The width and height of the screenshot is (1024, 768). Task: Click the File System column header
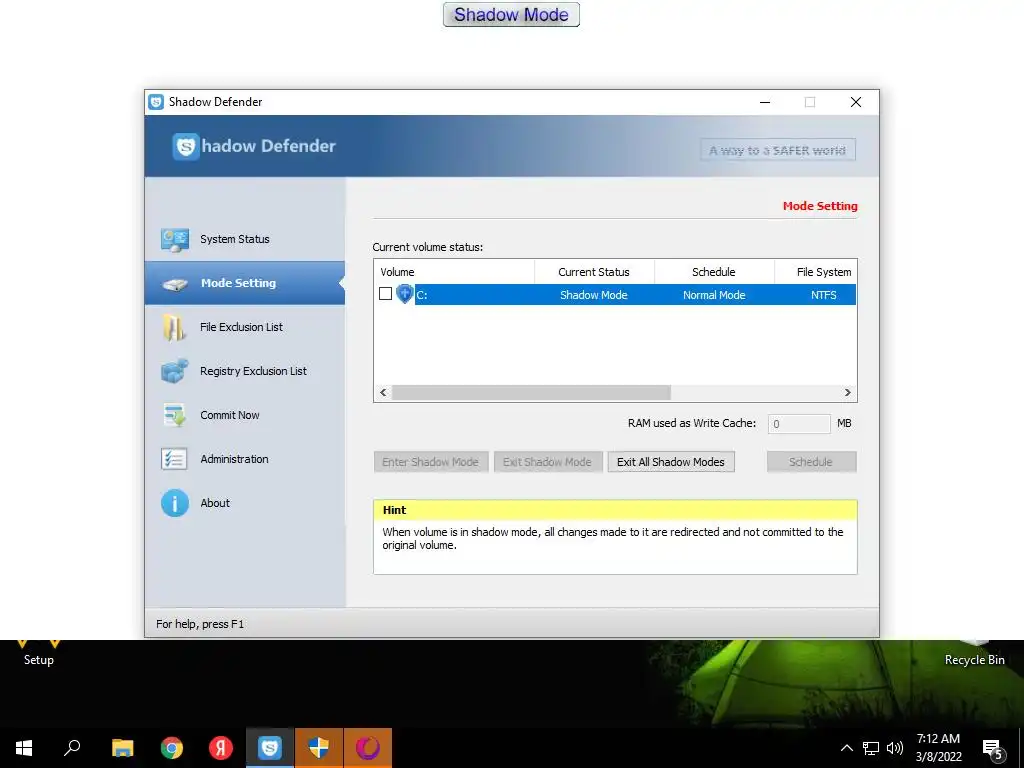(x=816, y=272)
